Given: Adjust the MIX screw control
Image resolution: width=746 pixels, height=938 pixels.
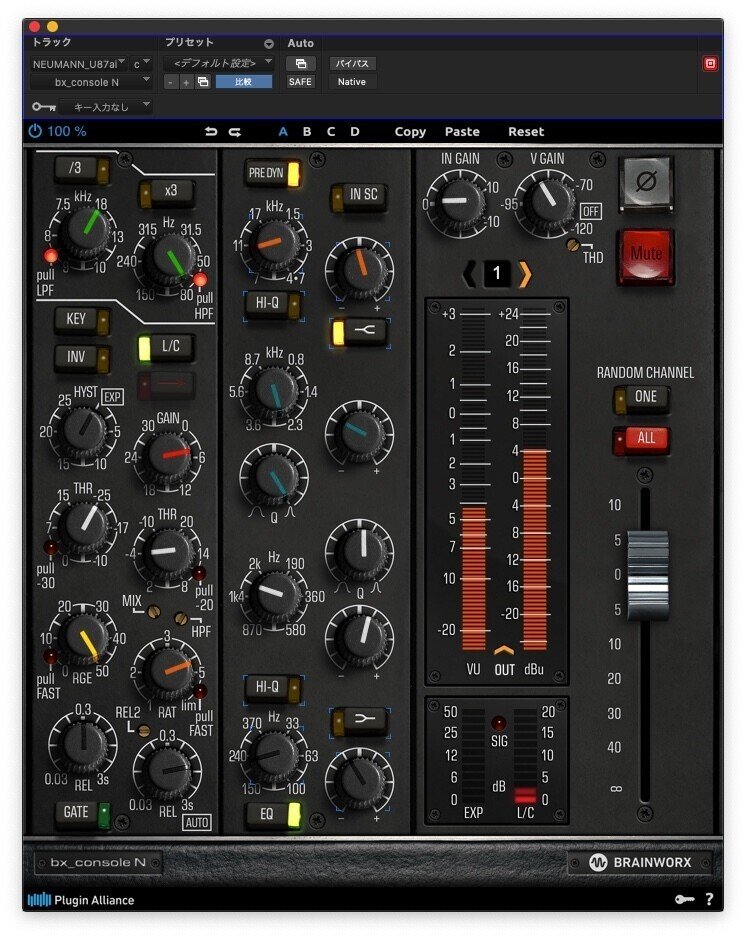Looking at the screenshot, I should pos(153,611).
